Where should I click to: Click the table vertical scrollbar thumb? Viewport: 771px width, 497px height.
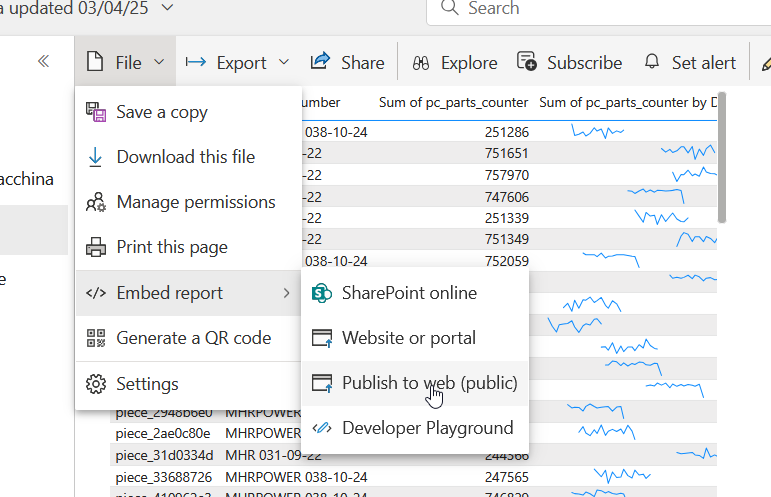(x=721, y=158)
